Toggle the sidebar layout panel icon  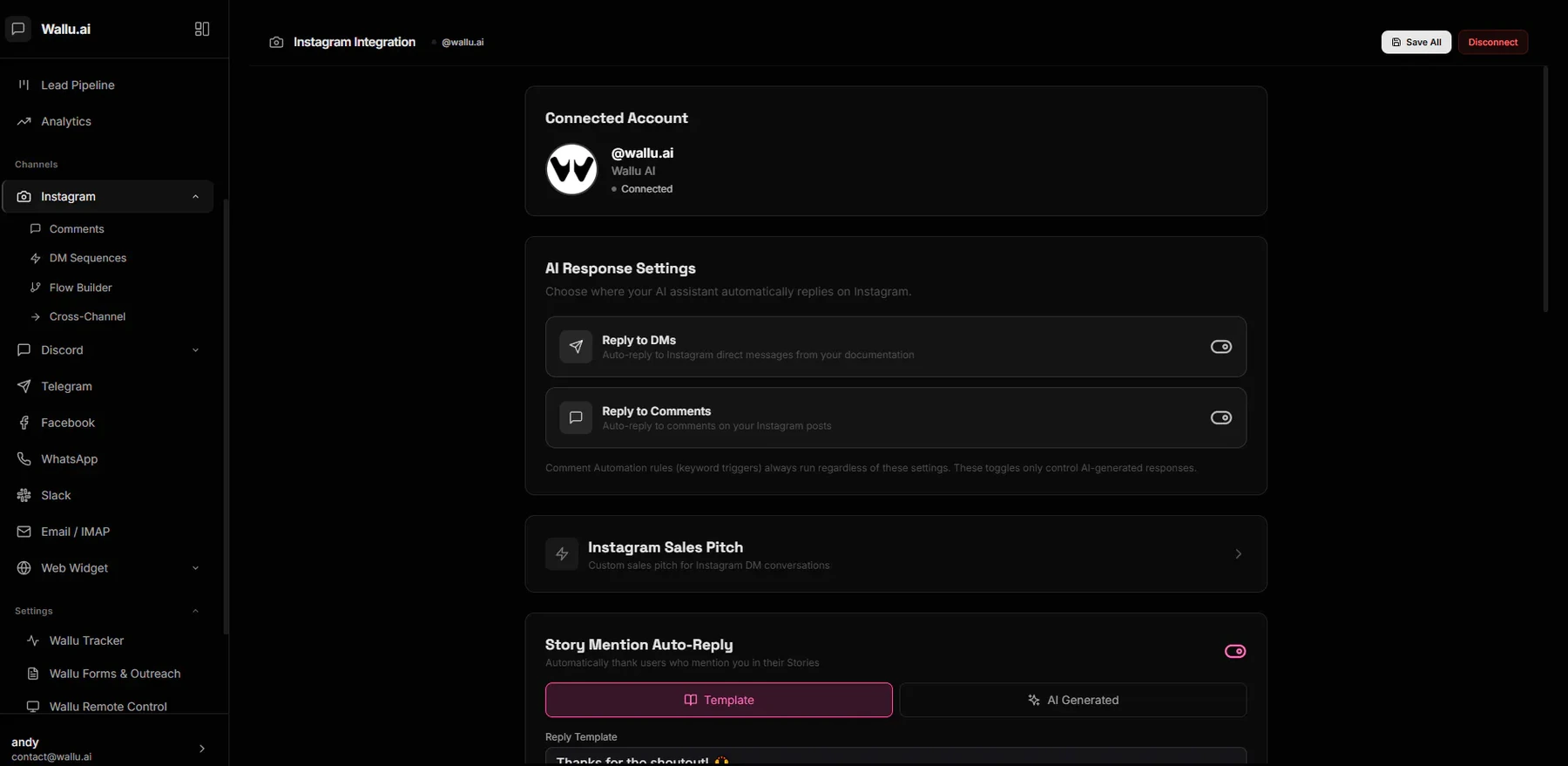click(202, 29)
